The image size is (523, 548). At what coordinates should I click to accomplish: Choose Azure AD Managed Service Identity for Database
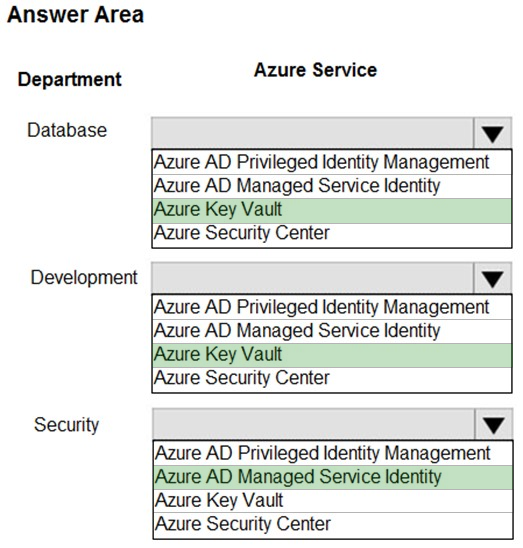coord(332,186)
